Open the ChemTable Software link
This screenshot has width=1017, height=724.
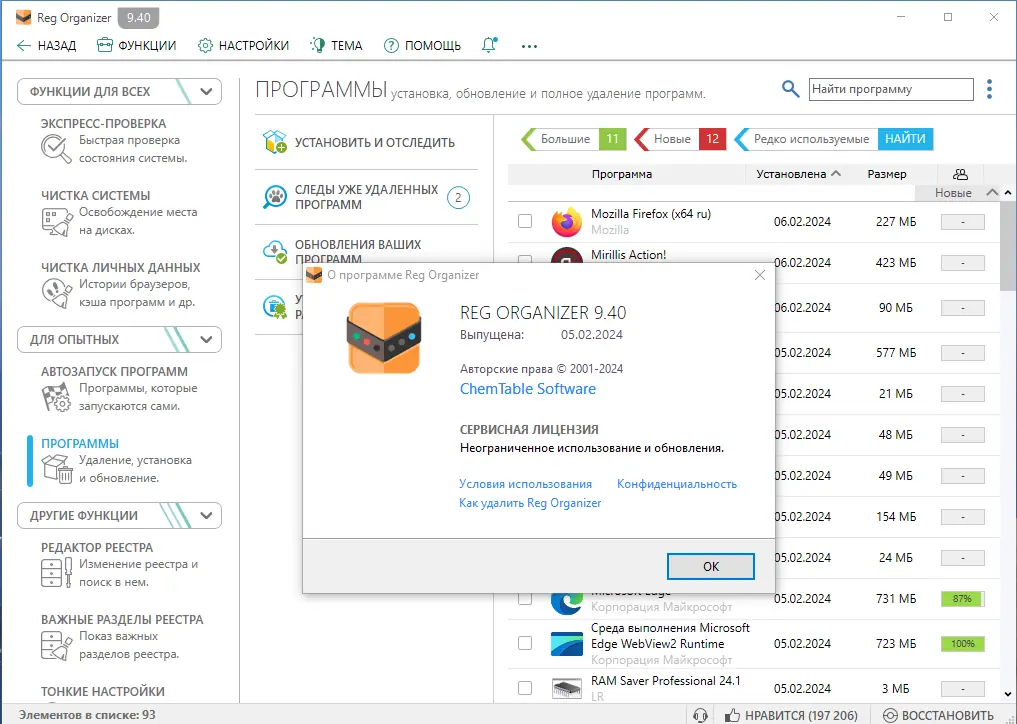click(x=528, y=389)
